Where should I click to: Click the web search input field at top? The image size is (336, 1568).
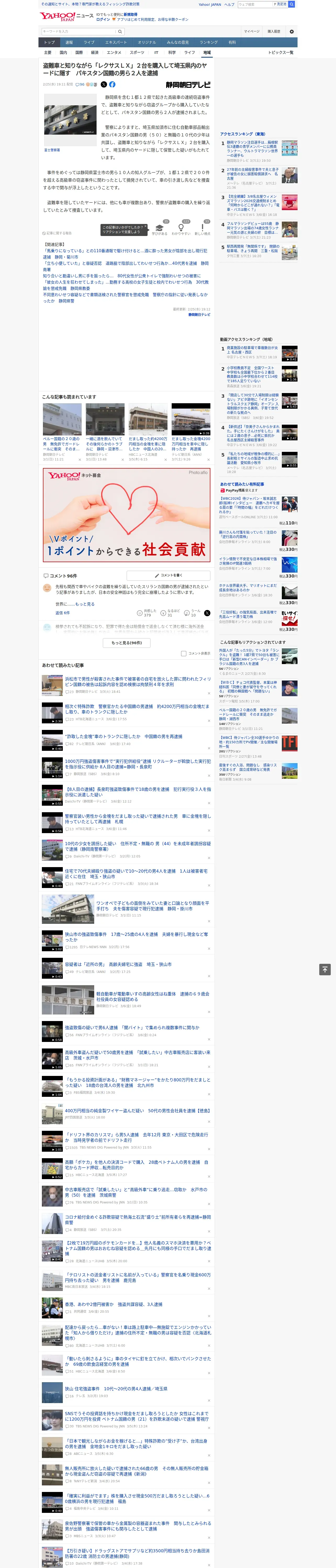pyautogui.click(x=254, y=4)
